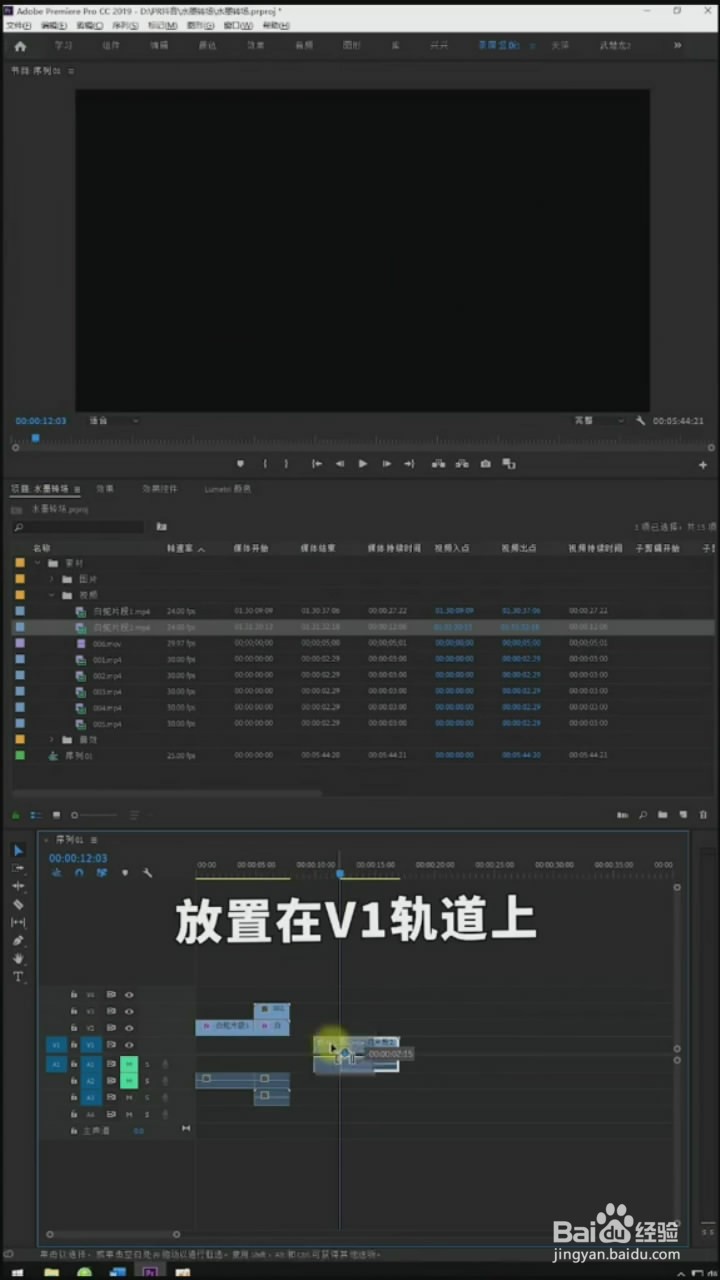Select the Slip tool
Screen dimensions: 720x1280
pyautogui.click(x=18, y=922)
